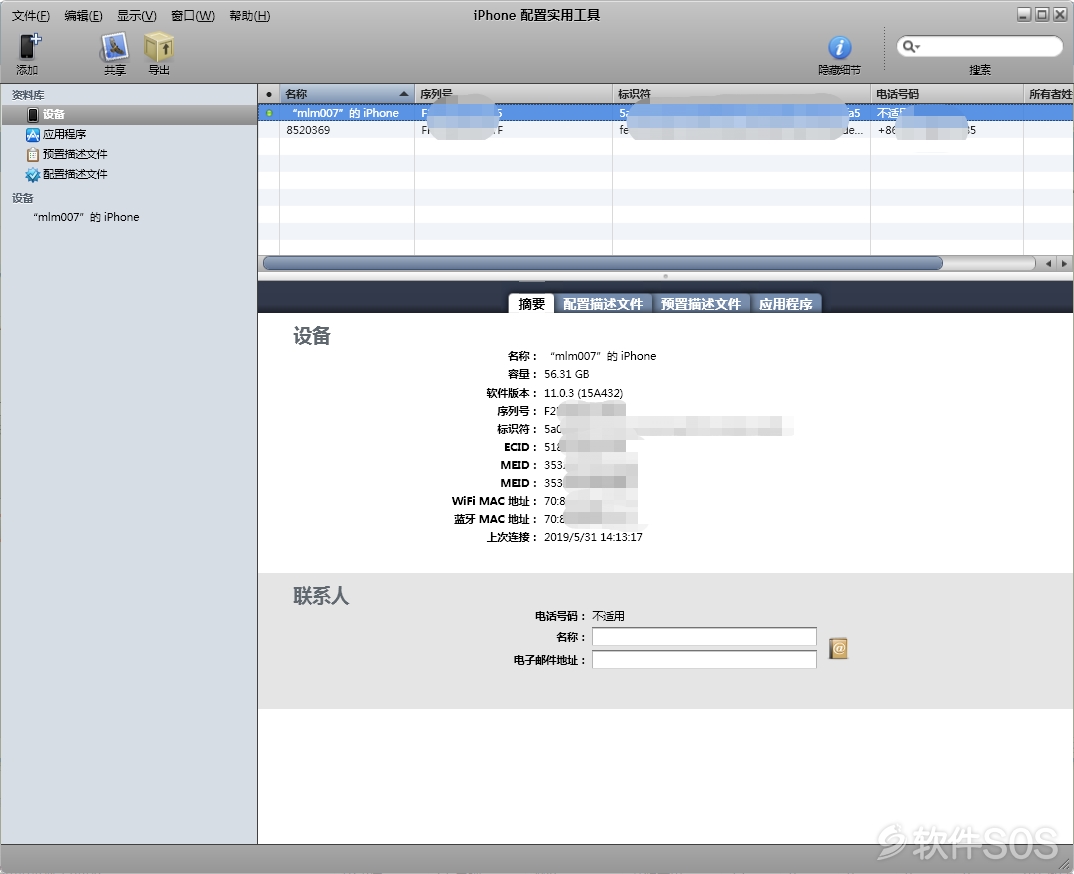Sort by the 序列号 column header

click(513, 94)
